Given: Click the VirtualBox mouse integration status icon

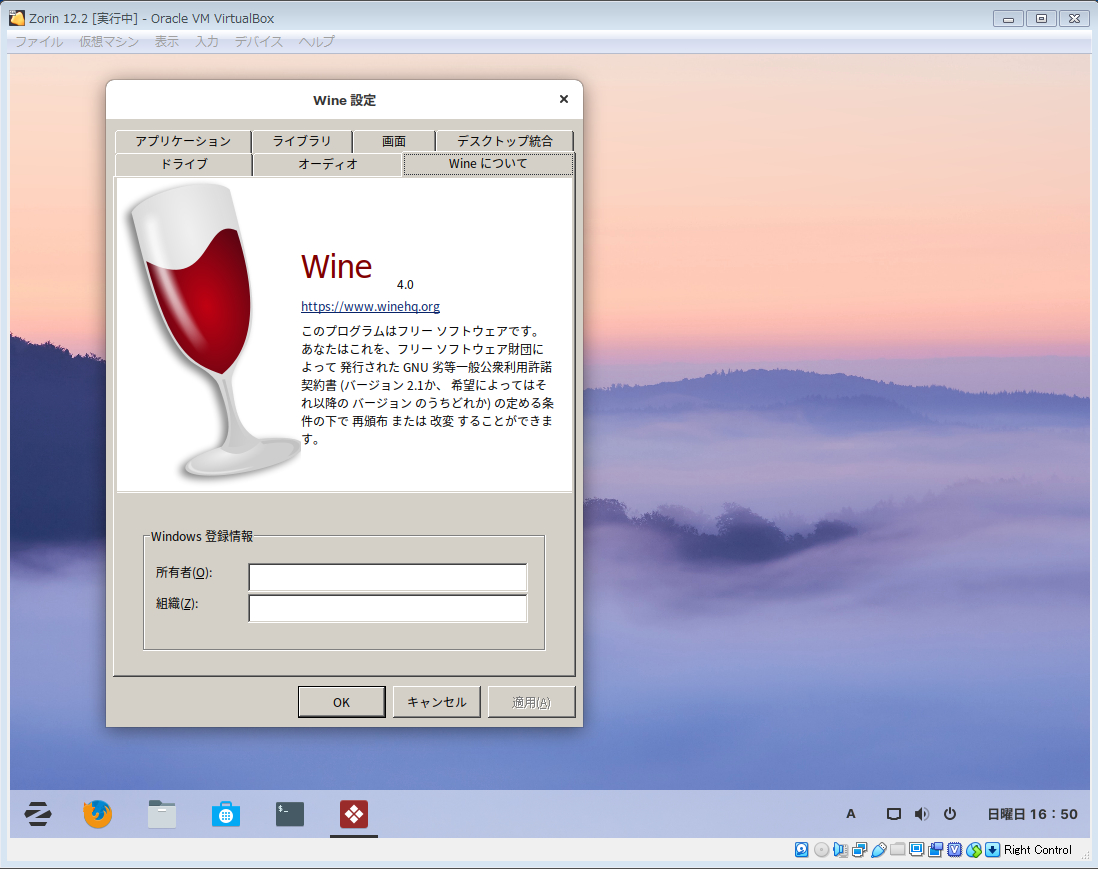Looking at the screenshot, I should (x=973, y=849).
